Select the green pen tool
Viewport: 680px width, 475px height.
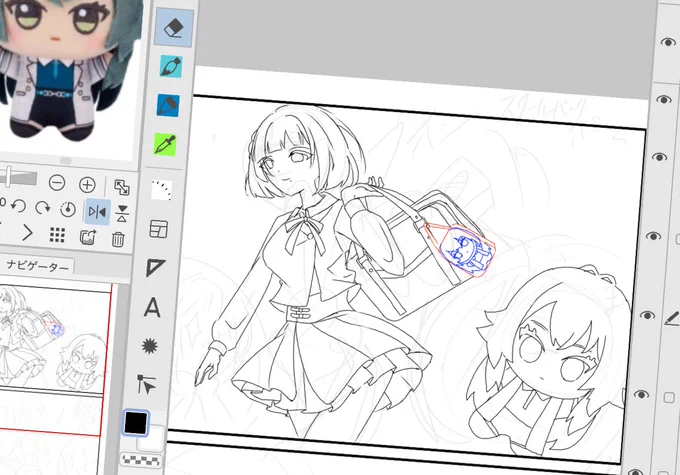pos(164,144)
